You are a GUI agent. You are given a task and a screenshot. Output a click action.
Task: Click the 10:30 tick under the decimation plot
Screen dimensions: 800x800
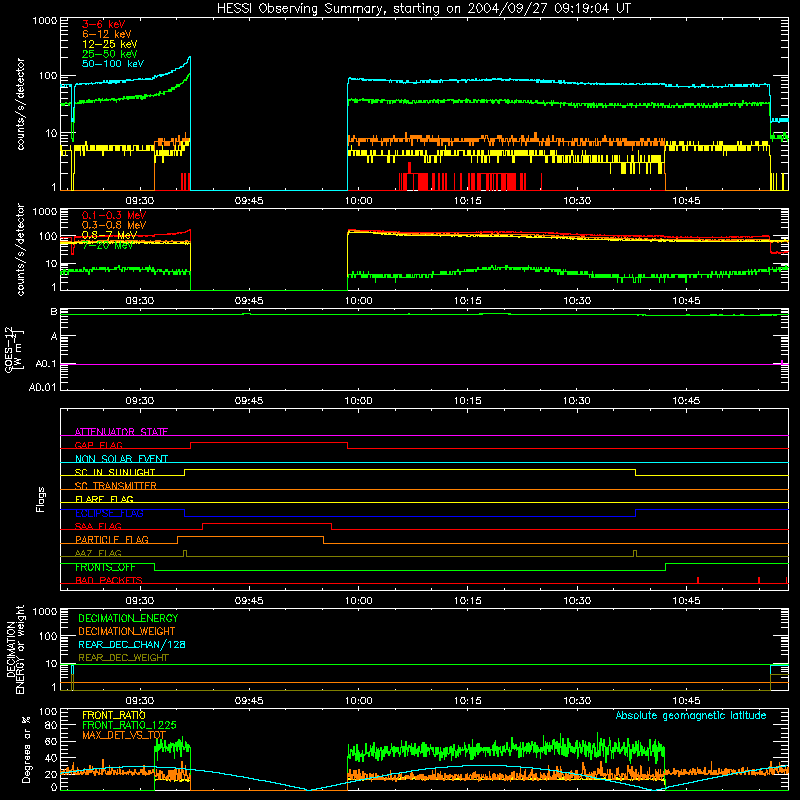[x=577, y=701]
